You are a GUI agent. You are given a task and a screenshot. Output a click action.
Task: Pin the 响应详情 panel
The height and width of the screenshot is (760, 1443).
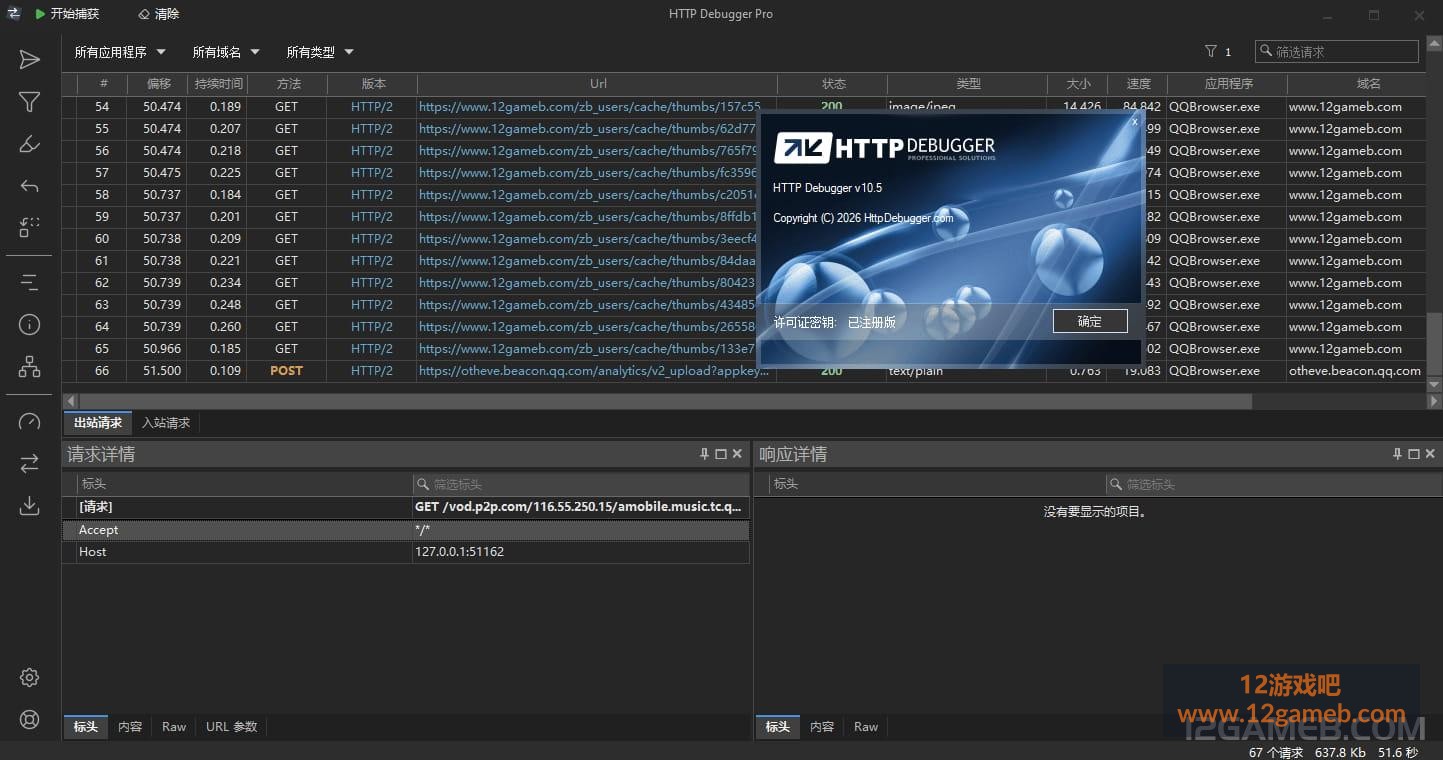click(1397, 454)
